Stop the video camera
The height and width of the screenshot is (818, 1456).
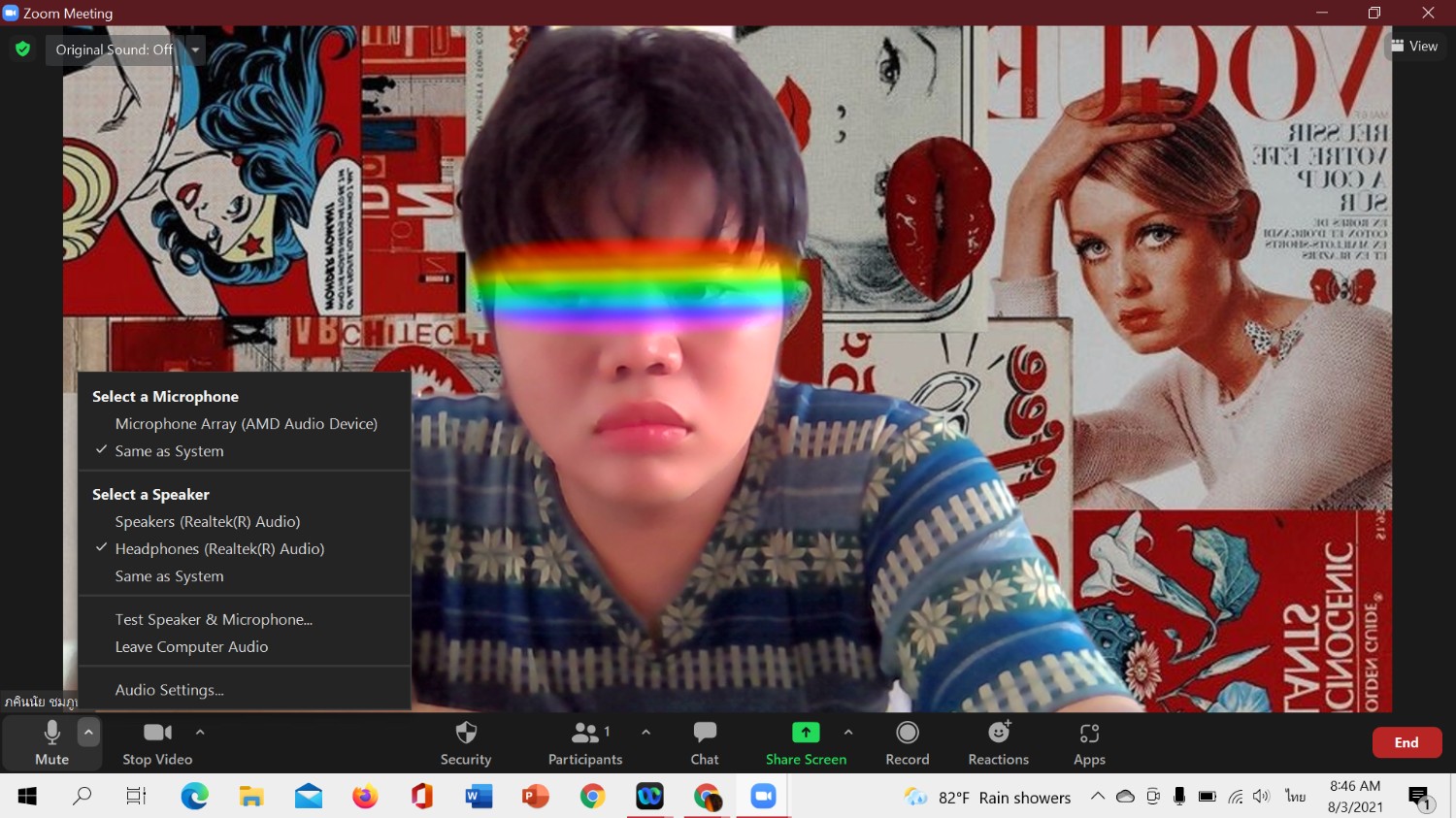[x=157, y=743]
